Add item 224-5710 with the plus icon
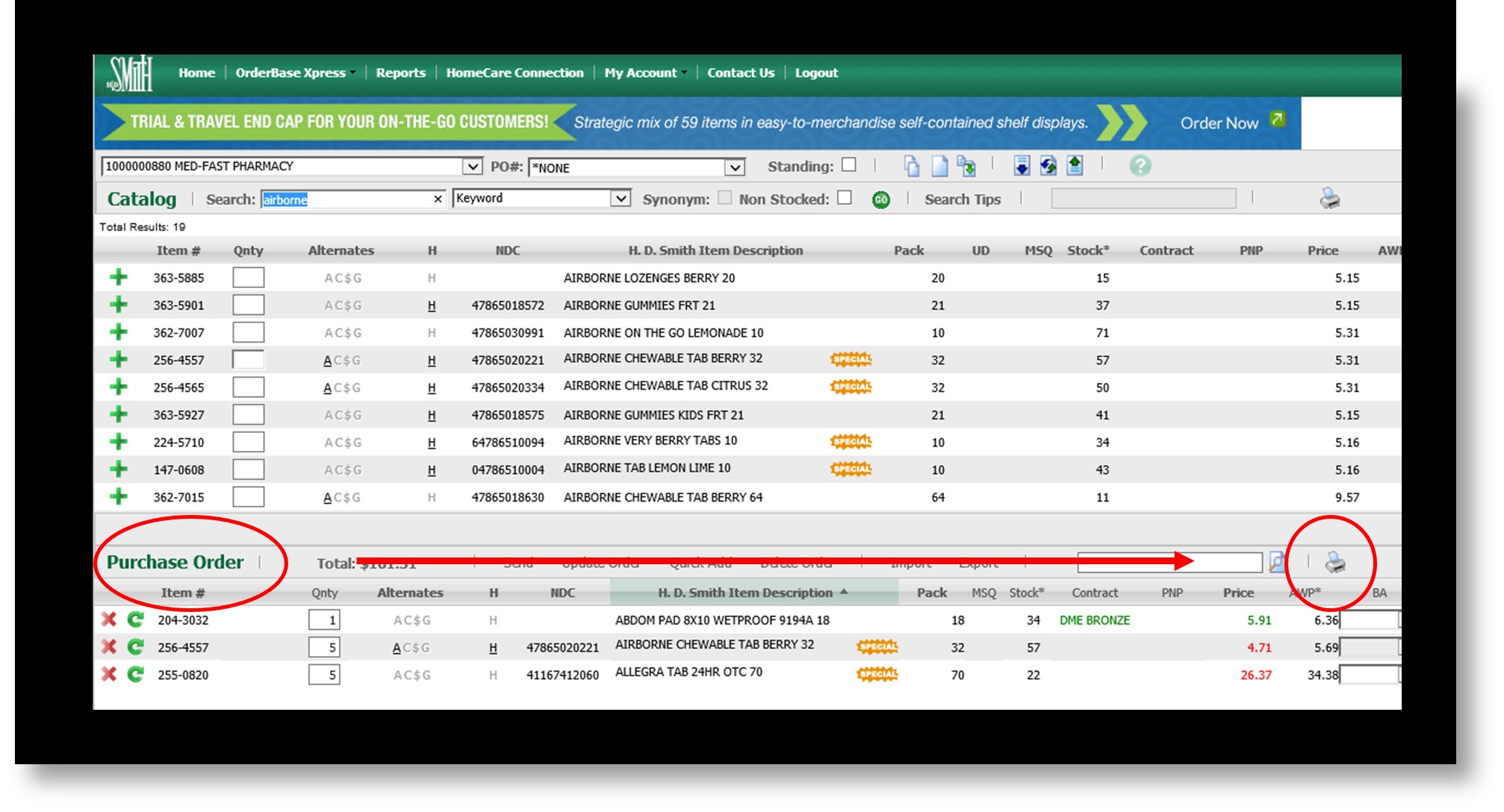The height and width of the screenshot is (812, 1504). (118, 442)
